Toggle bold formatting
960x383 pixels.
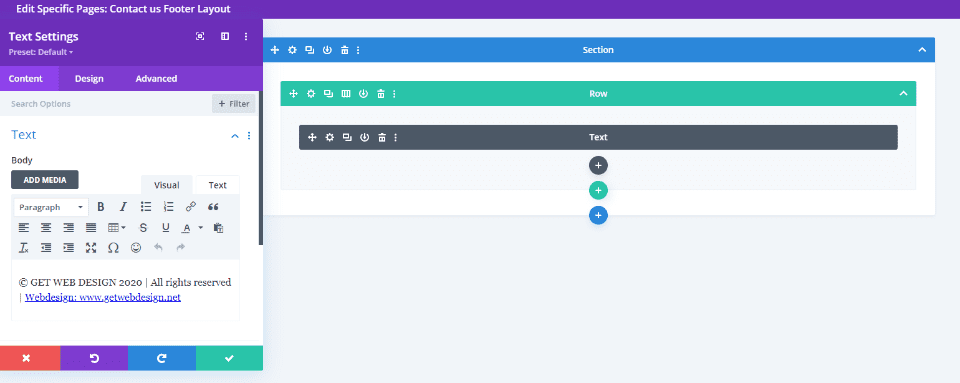click(101, 207)
